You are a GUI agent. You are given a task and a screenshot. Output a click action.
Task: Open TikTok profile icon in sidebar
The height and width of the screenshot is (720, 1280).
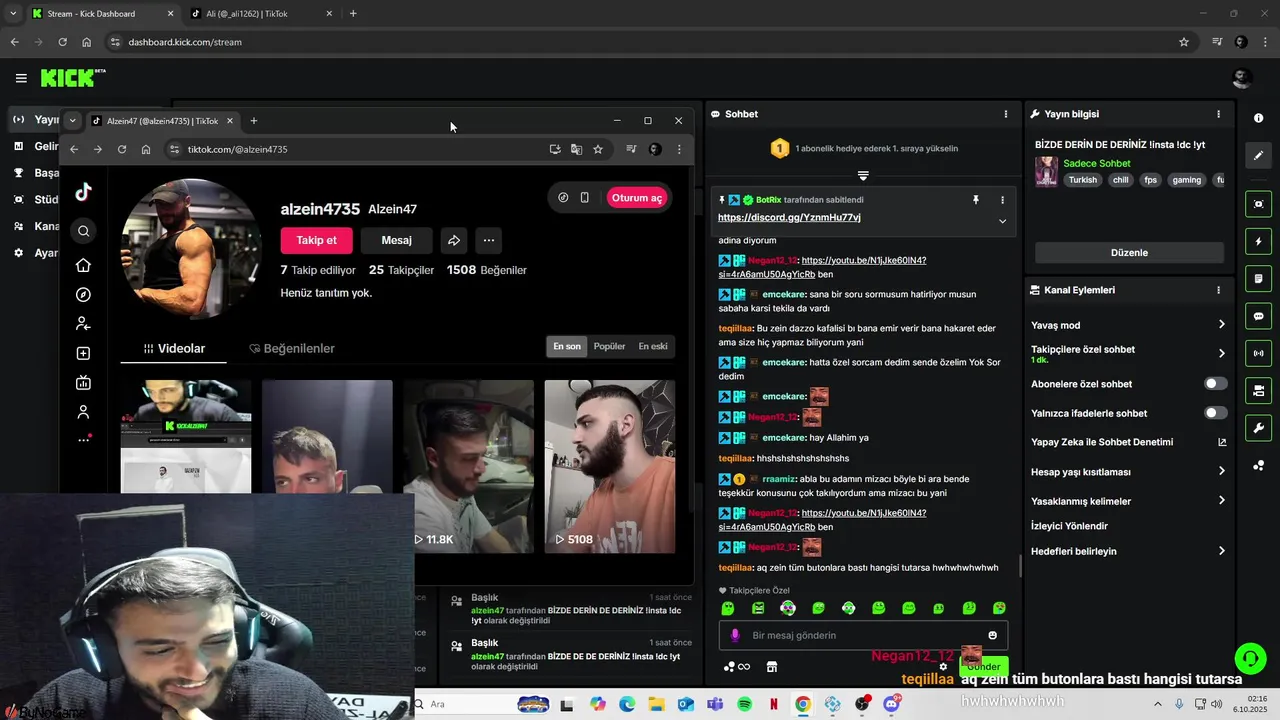coord(83,412)
